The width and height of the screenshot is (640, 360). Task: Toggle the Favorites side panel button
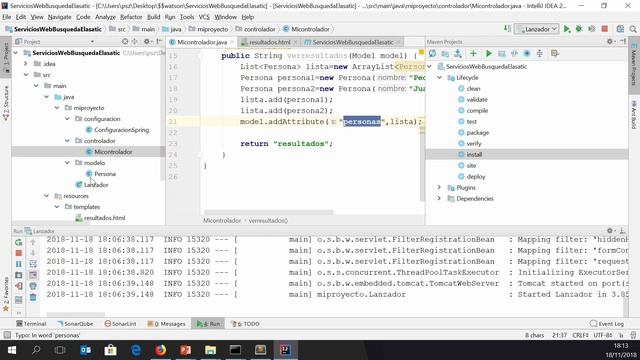[6, 294]
